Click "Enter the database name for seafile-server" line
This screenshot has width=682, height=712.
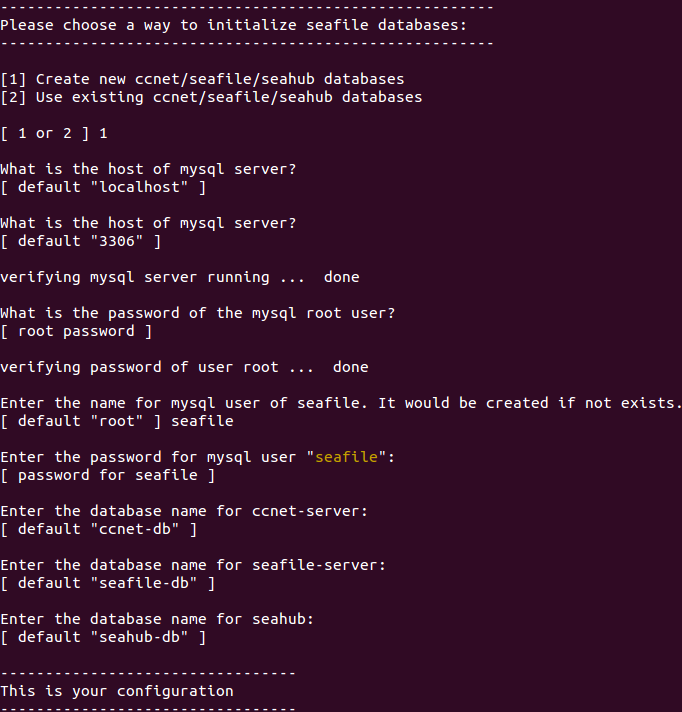tap(193, 565)
